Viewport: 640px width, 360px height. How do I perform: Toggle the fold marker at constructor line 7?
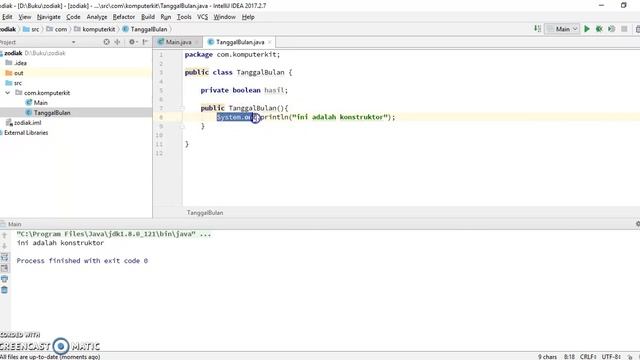pyautogui.click(x=182, y=108)
